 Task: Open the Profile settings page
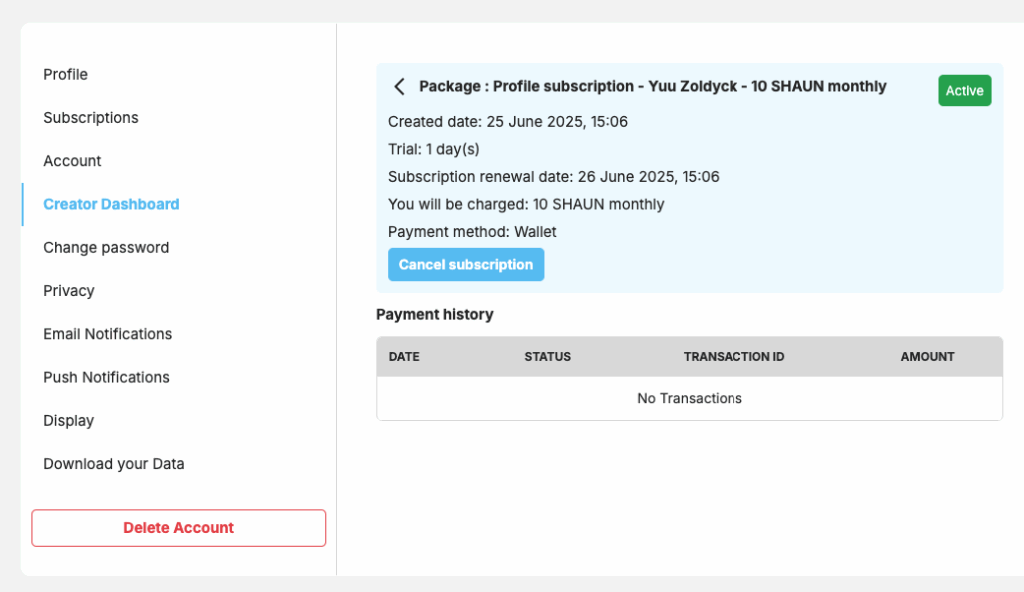65,74
